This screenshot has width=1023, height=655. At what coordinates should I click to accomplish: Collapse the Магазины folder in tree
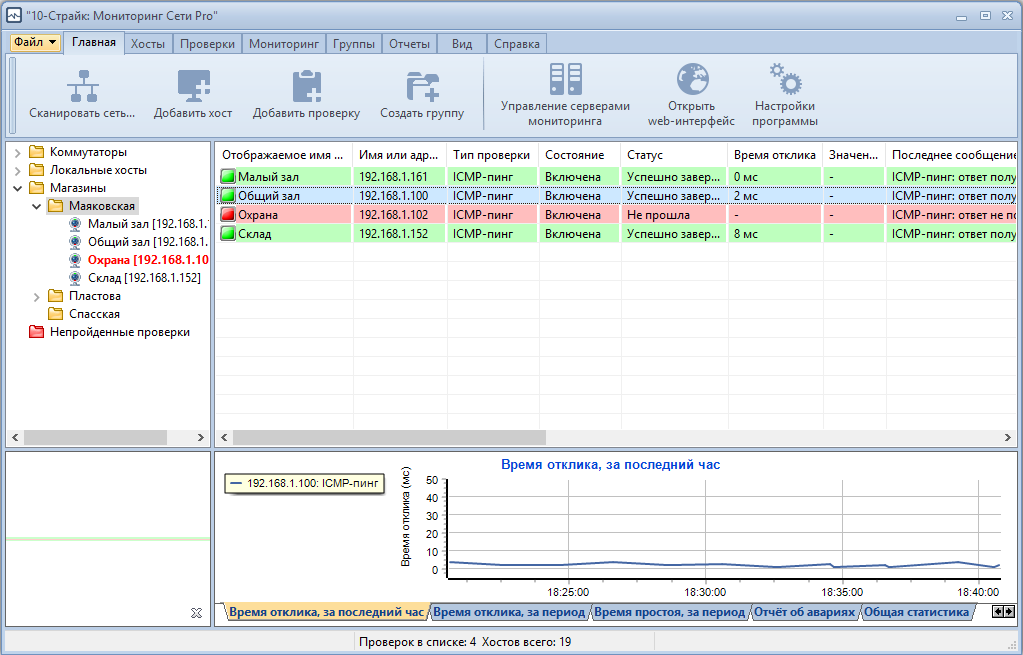18,188
